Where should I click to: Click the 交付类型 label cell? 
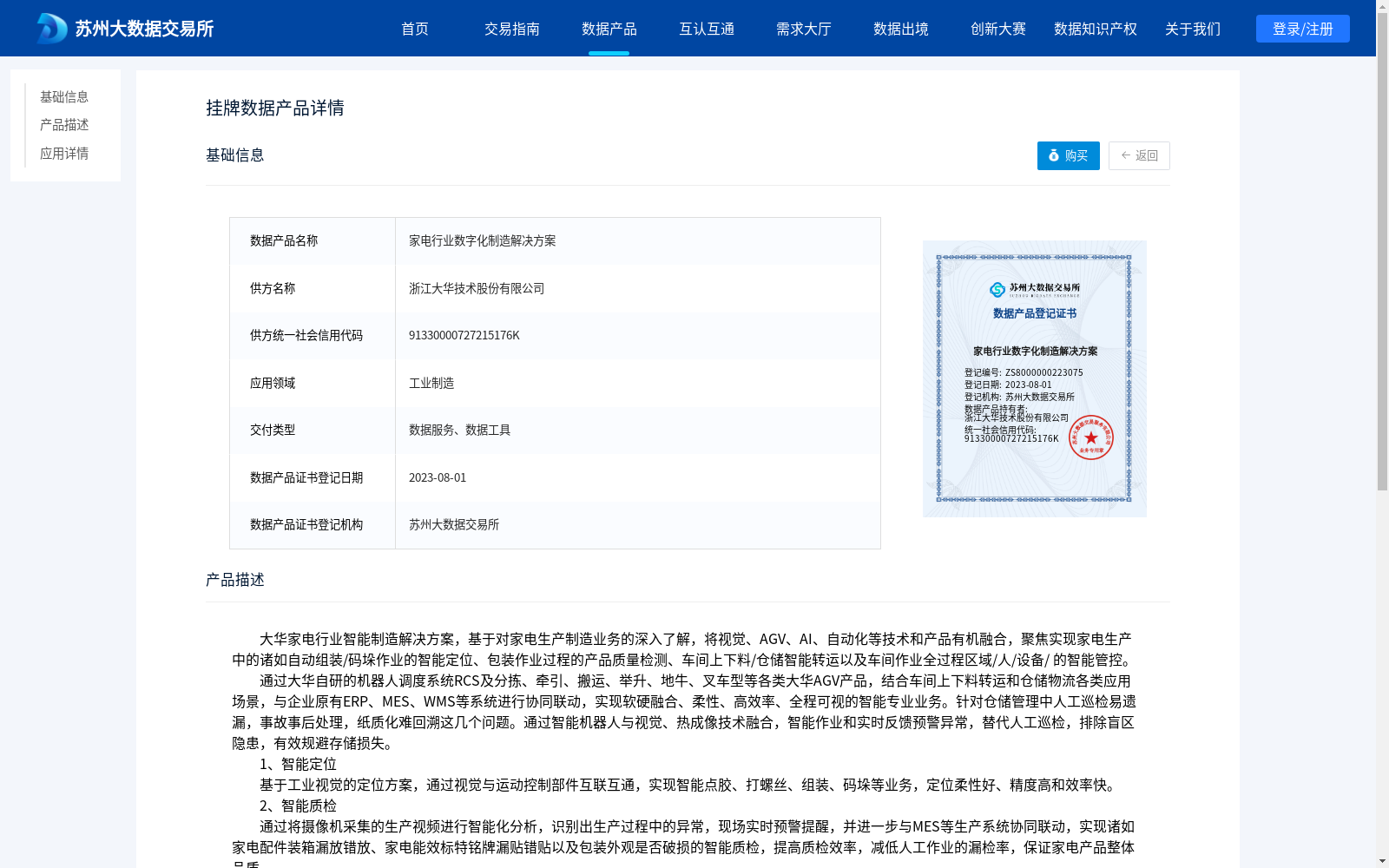(313, 430)
